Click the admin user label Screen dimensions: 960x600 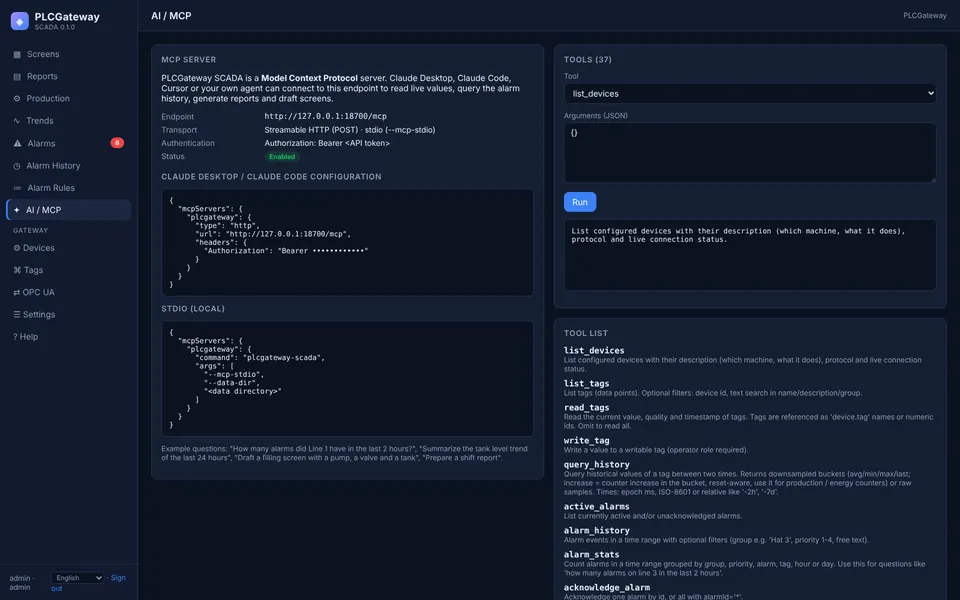pos(20,582)
